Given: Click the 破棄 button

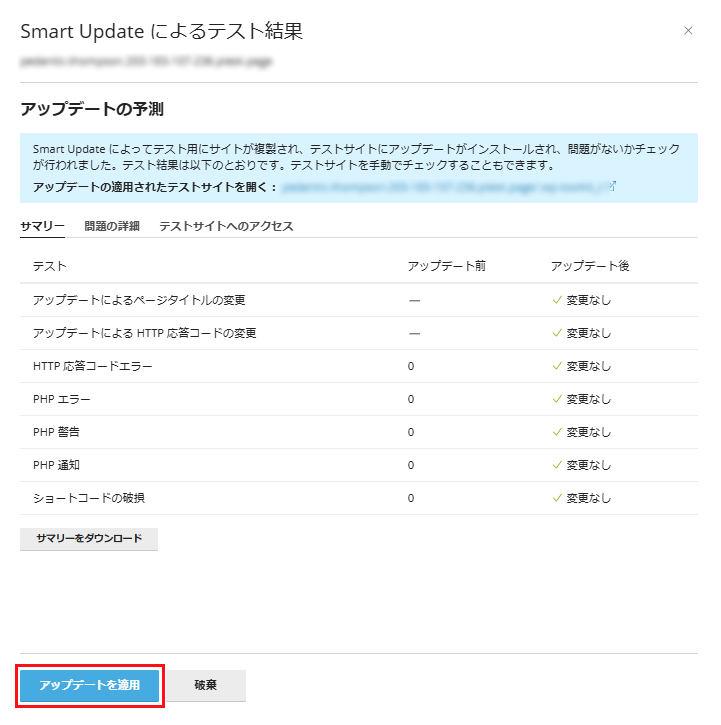Looking at the screenshot, I should point(206,686).
